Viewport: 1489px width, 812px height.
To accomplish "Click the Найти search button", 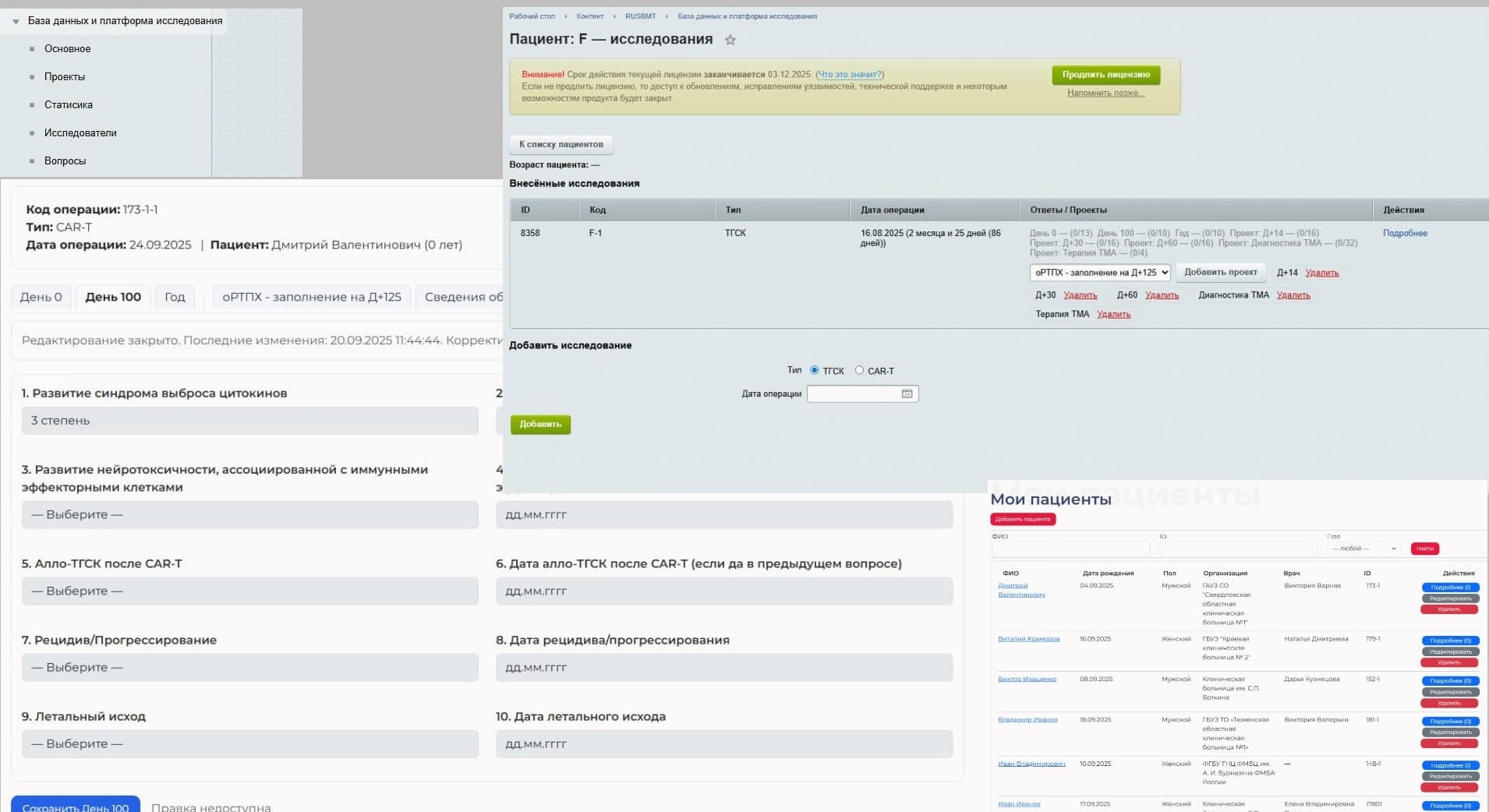I will click(x=1424, y=549).
